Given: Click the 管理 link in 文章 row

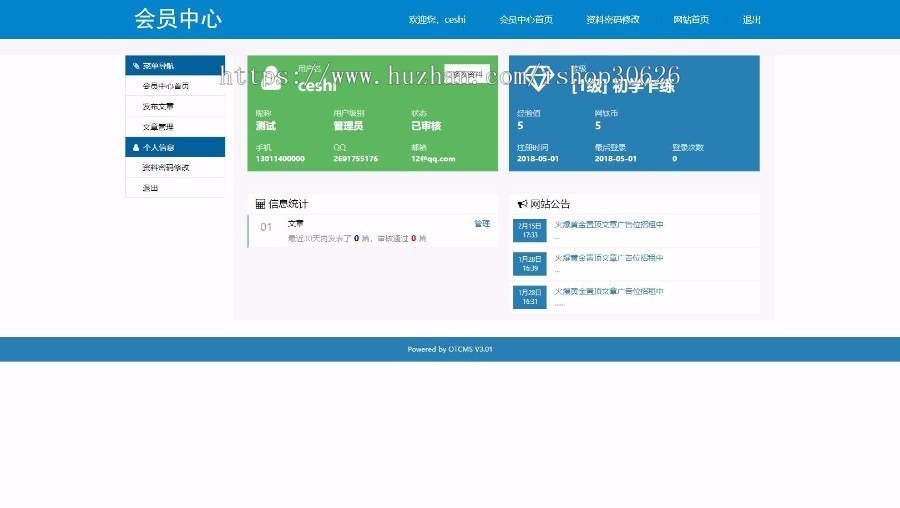Looking at the screenshot, I should [x=482, y=224].
